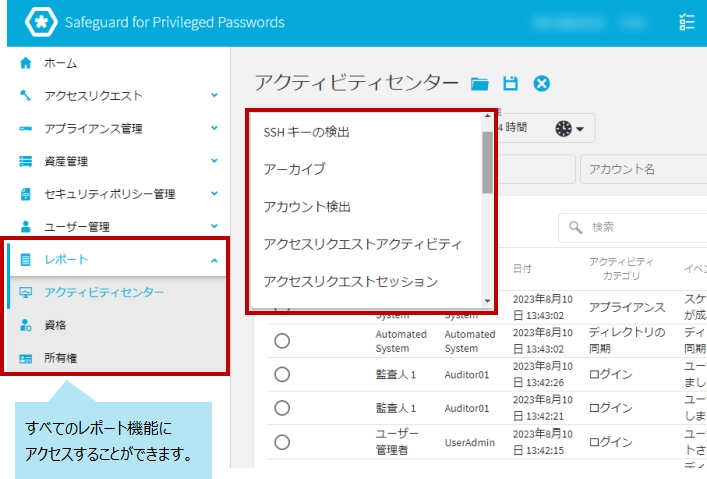Click the アプライアンス category cell
The height and width of the screenshot is (479, 707).
(x=627, y=308)
